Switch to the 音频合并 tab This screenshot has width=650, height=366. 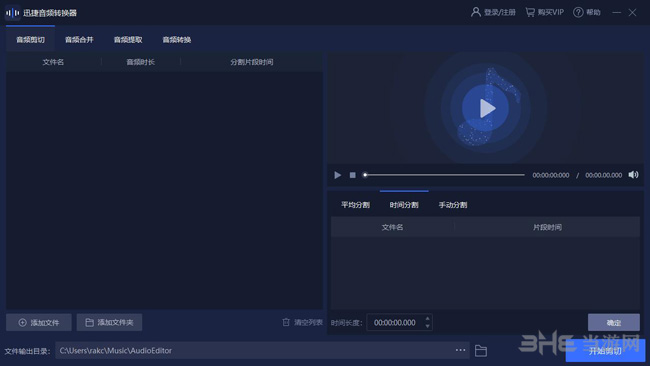click(x=79, y=40)
